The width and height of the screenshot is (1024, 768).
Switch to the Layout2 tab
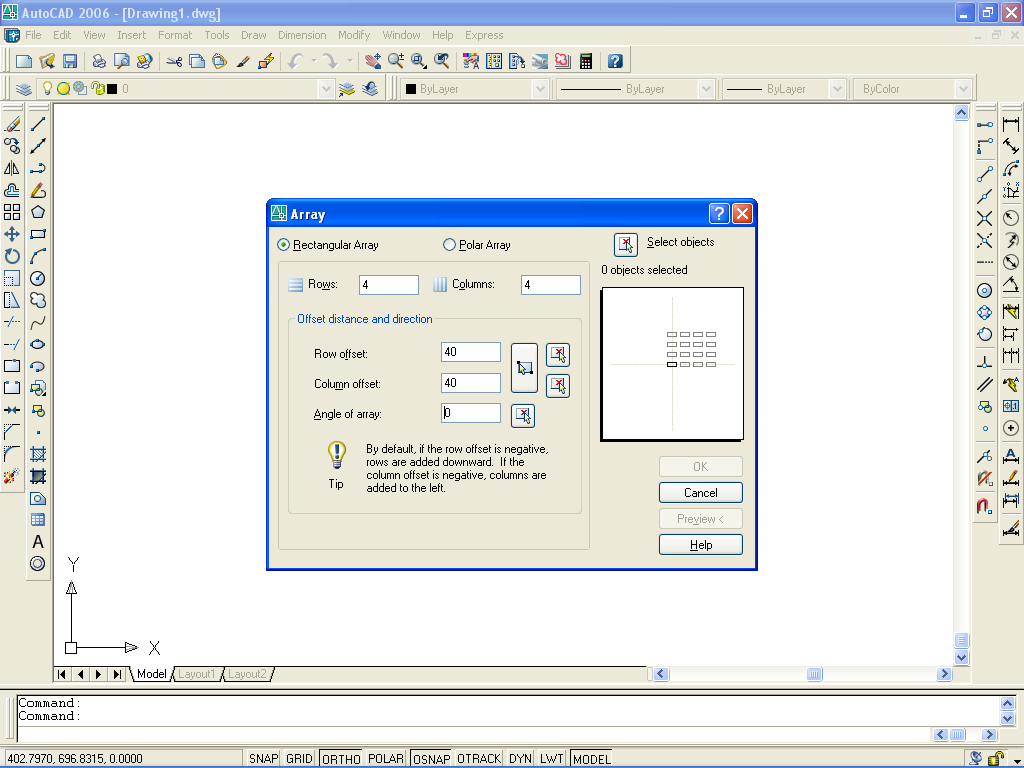247,674
